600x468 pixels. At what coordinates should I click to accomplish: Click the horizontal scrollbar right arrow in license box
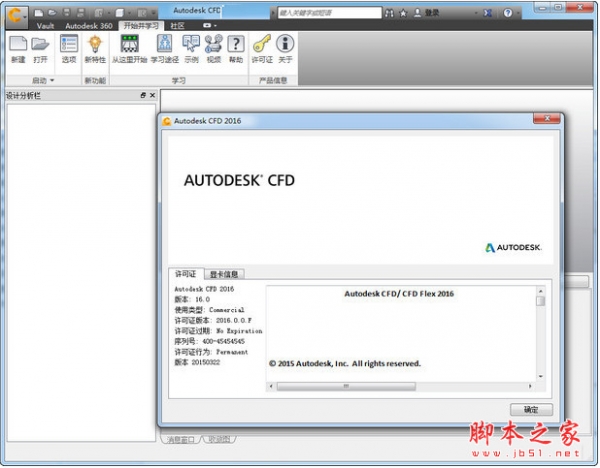point(530,386)
